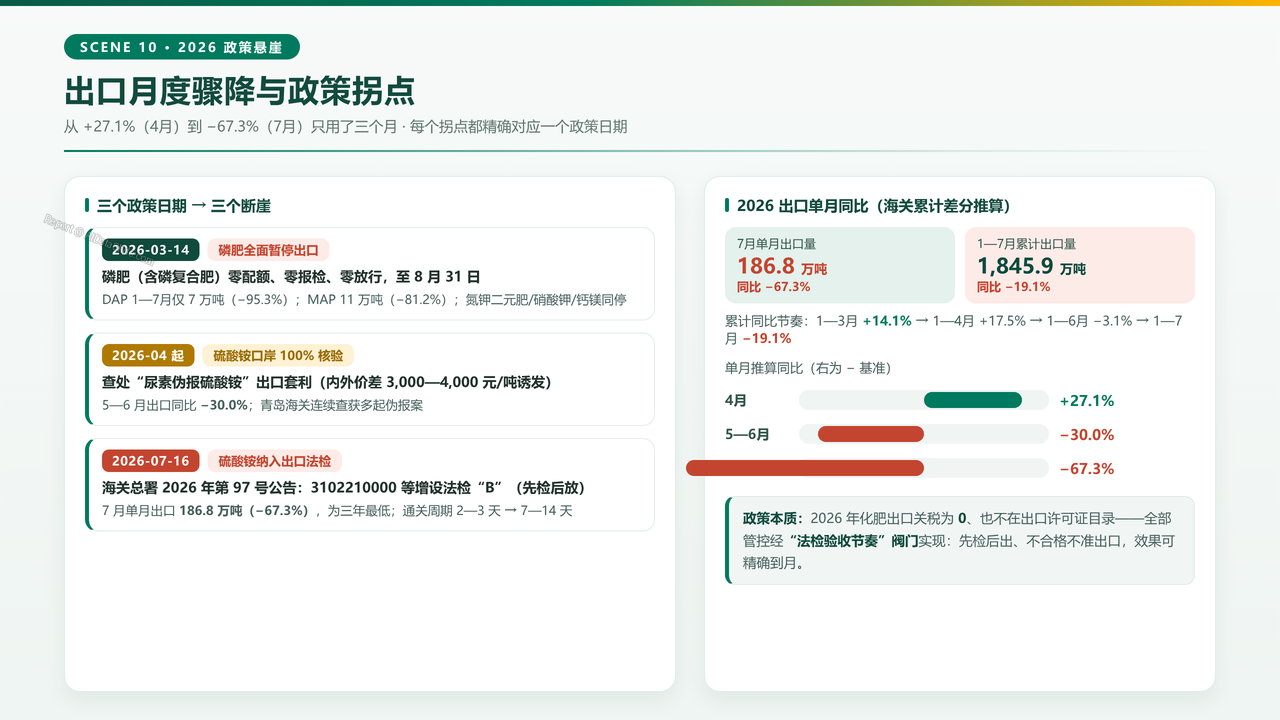Click the title 出口月度骤降与政策拐点
This screenshot has height=720, width=1280.
[x=240, y=92]
